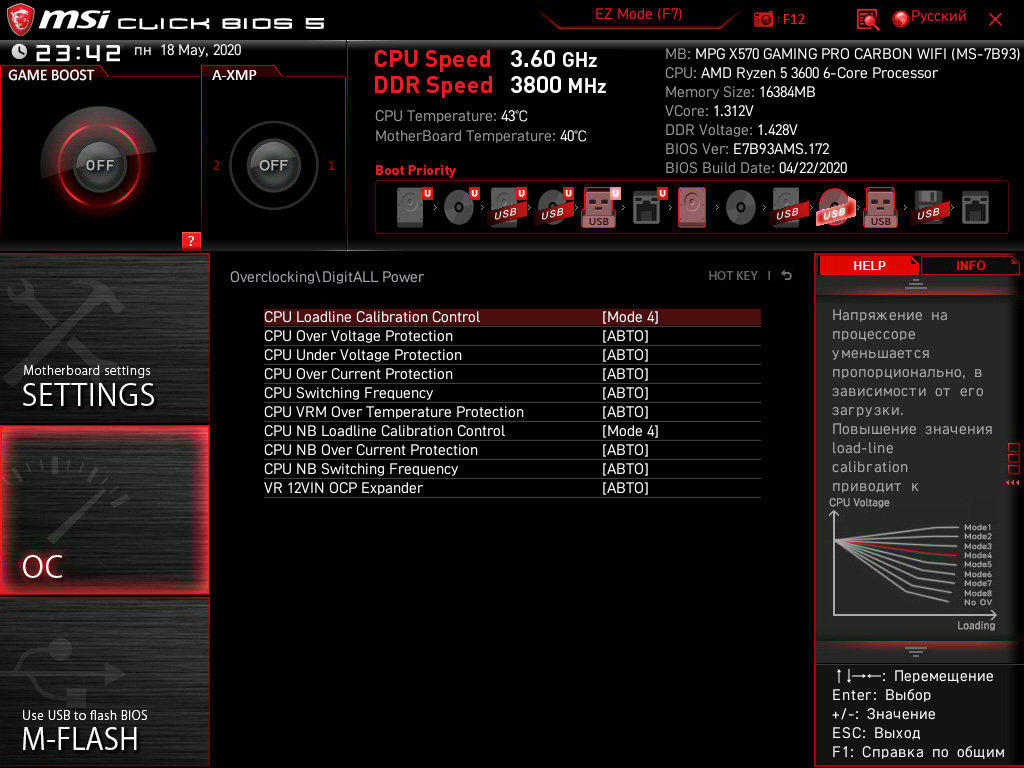Click the CPU Speed 3.60 GHz readout
Viewport: 1024px width, 768px height.
click(485, 59)
